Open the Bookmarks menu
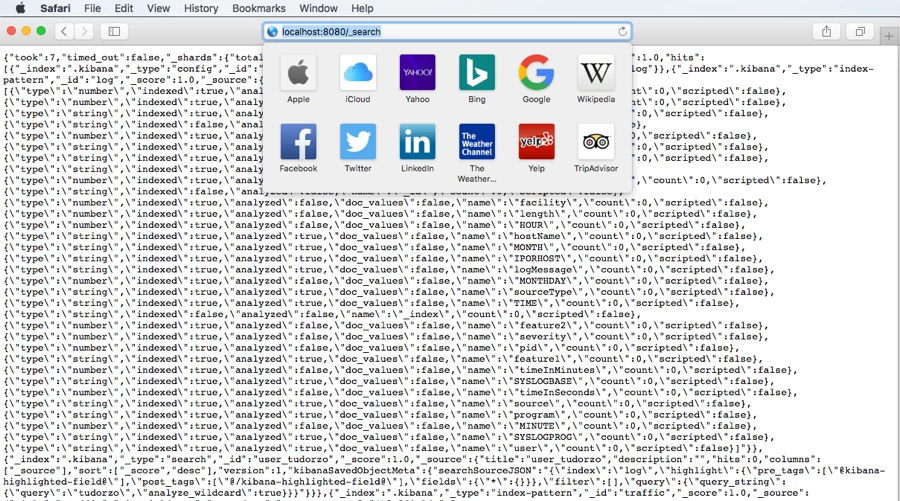Screen dimensions: 900x501 [259, 8]
